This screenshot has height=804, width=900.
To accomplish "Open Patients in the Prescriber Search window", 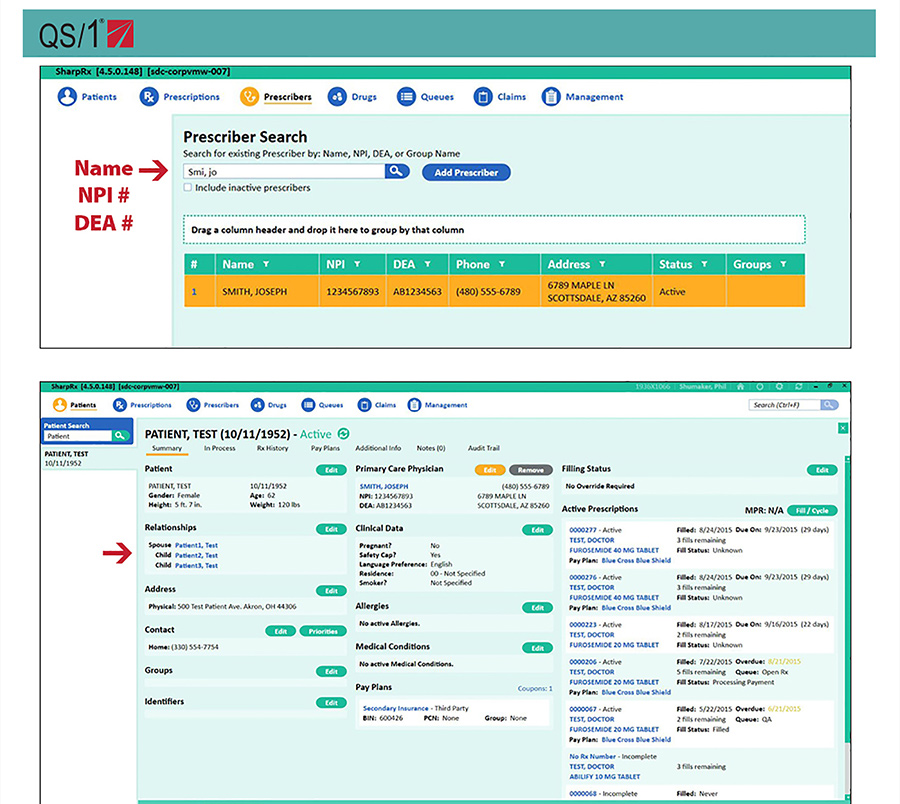I will 87,97.
